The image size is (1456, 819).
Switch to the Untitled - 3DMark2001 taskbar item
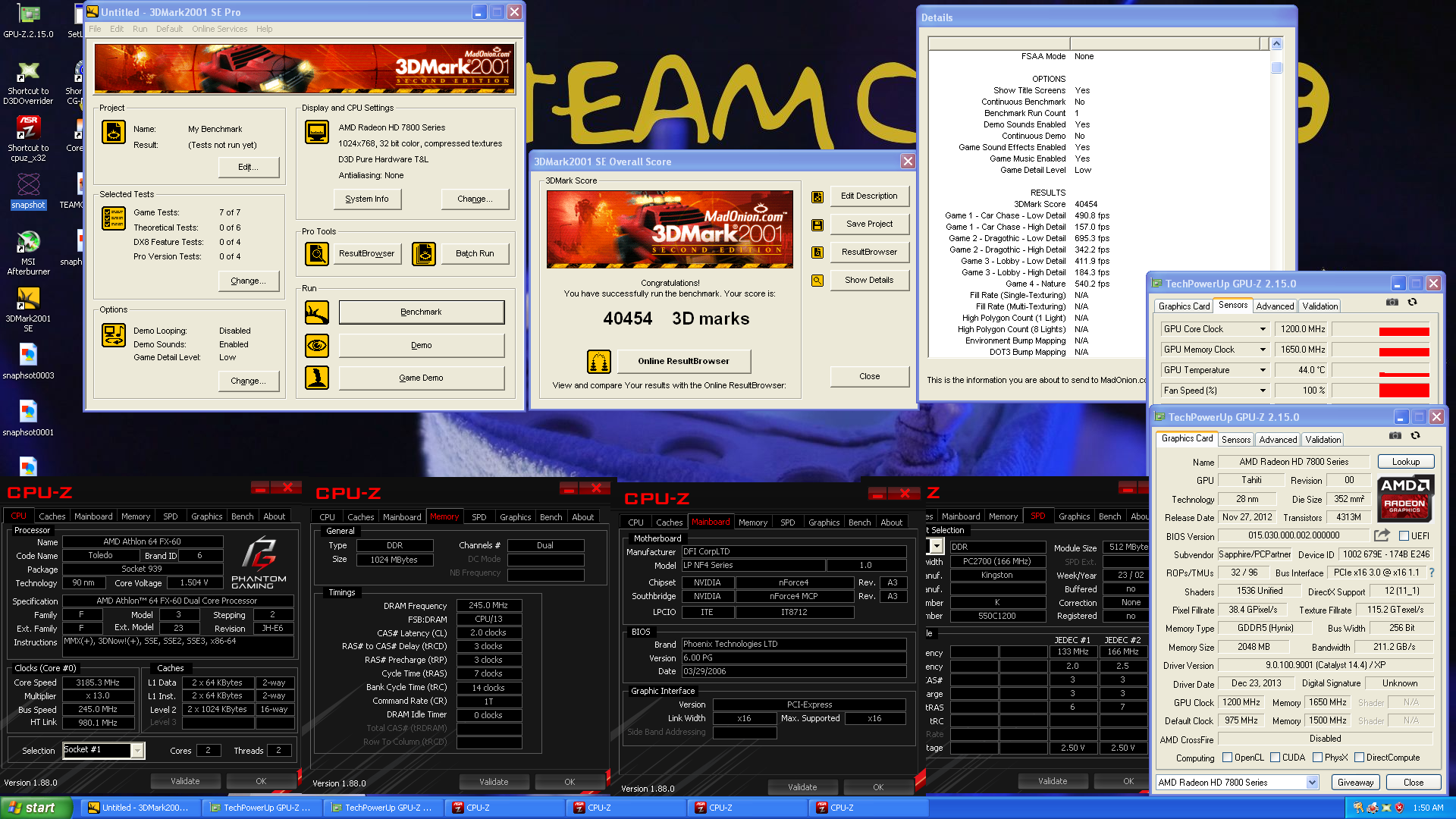click(x=140, y=808)
